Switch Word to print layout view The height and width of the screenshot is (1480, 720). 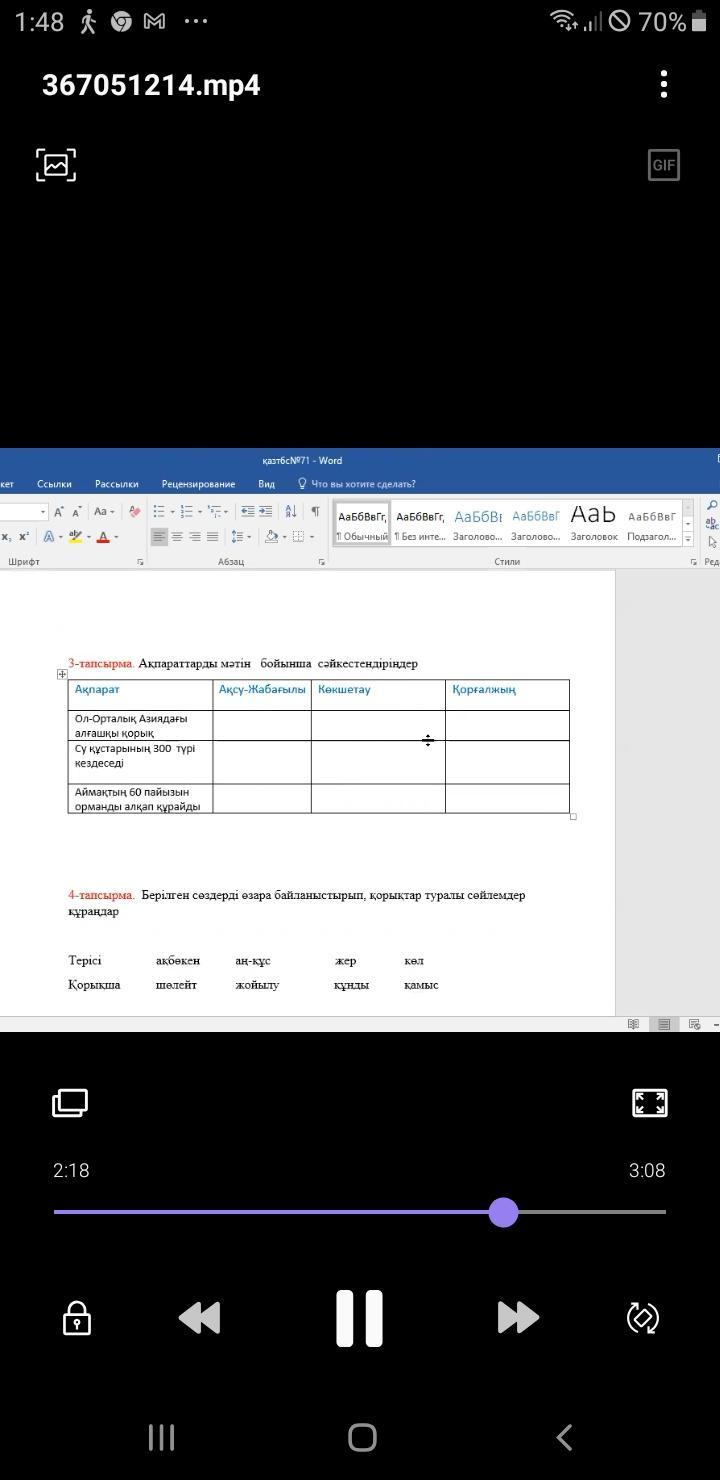(x=663, y=1024)
